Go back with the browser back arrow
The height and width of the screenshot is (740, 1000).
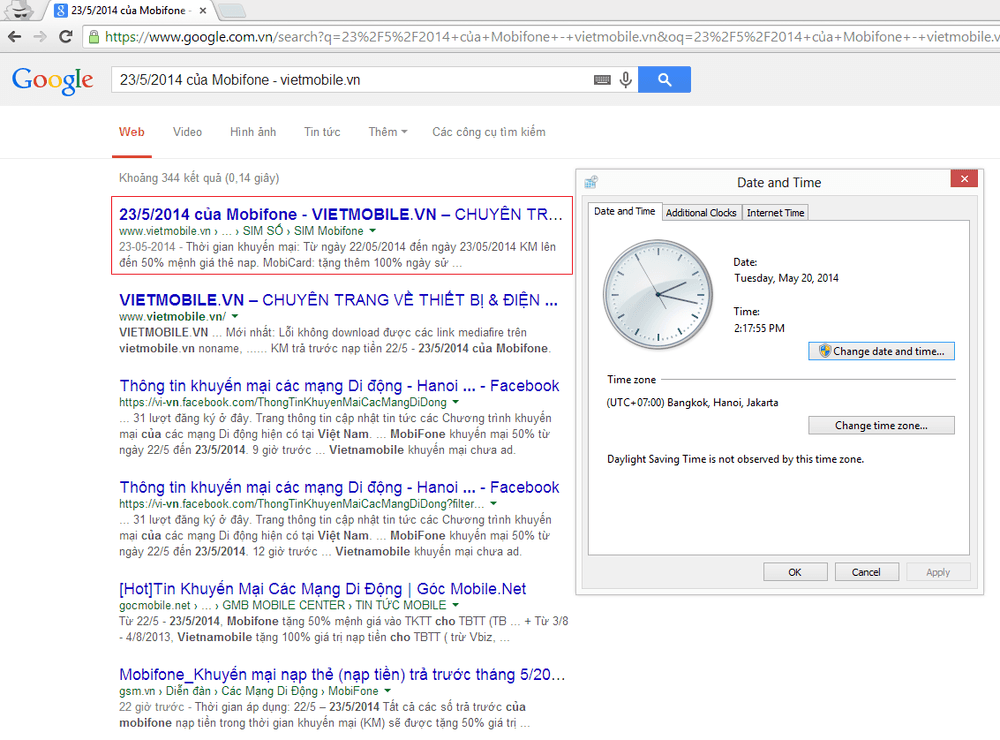tap(15, 37)
